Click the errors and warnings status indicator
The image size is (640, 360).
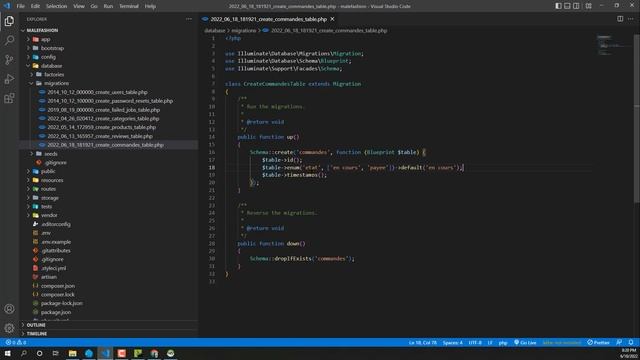pos(16,342)
